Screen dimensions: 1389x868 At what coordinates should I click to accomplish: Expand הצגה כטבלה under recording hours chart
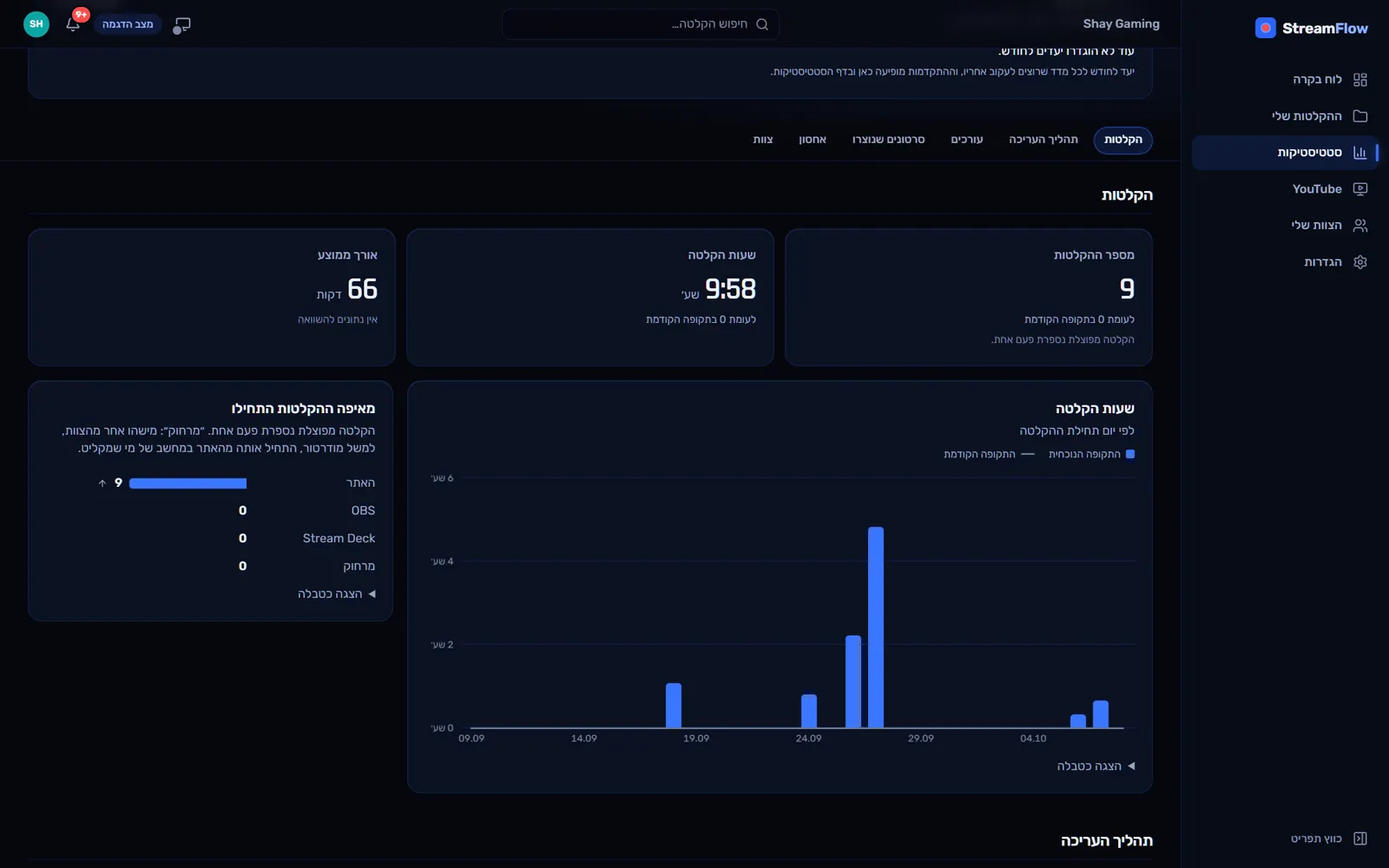click(1096, 766)
